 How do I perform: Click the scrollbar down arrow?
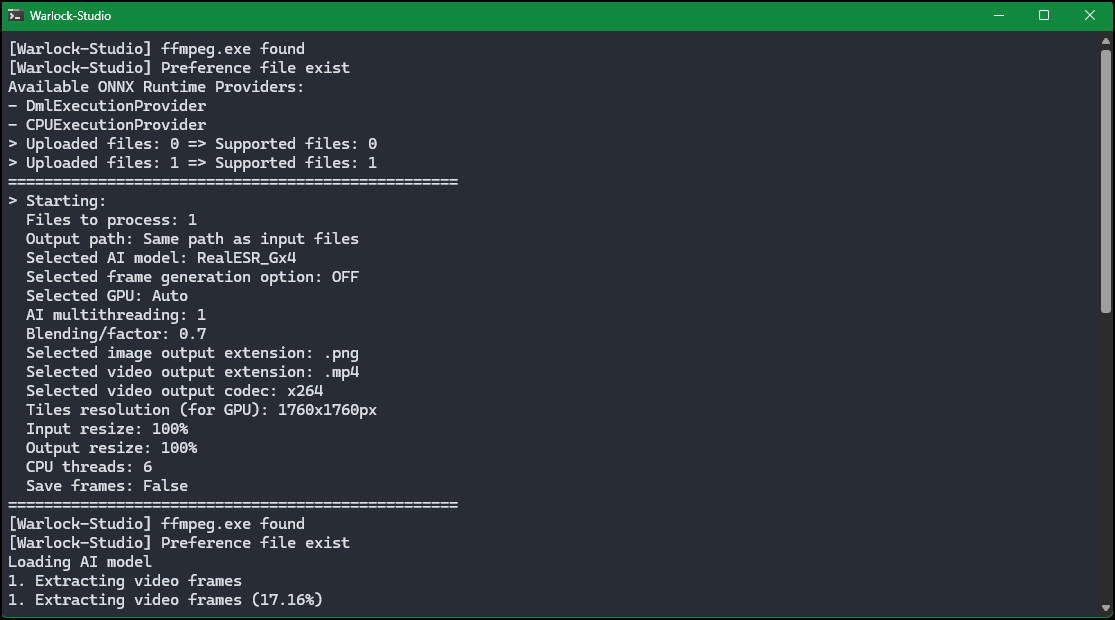[1105, 609]
